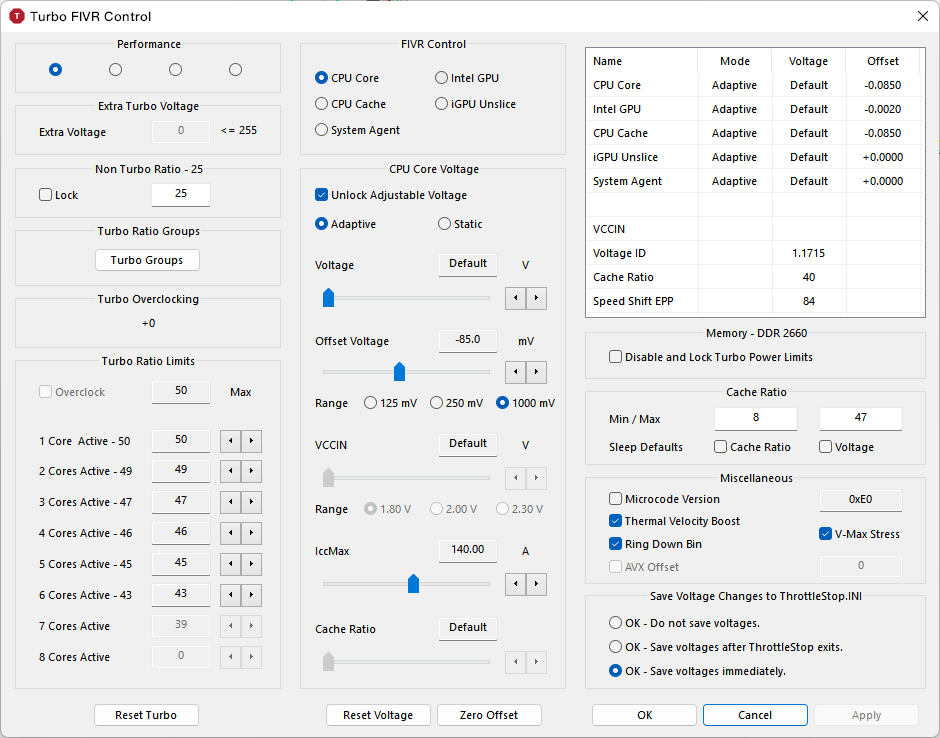This screenshot has width=940, height=738.
Task: Click Cache Ratio Max field showing 47
Action: pos(861,418)
